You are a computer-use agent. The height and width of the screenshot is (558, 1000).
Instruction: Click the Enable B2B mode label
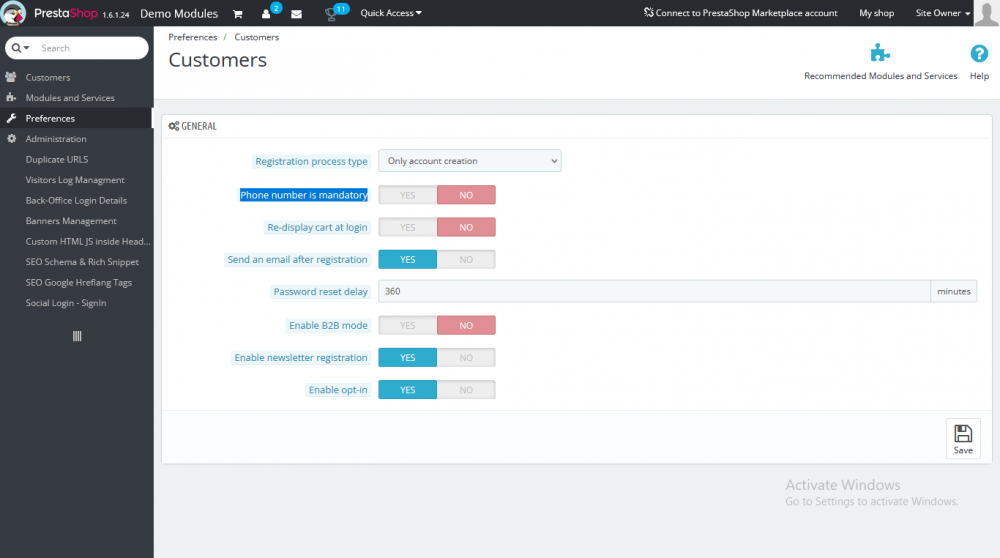(328, 325)
